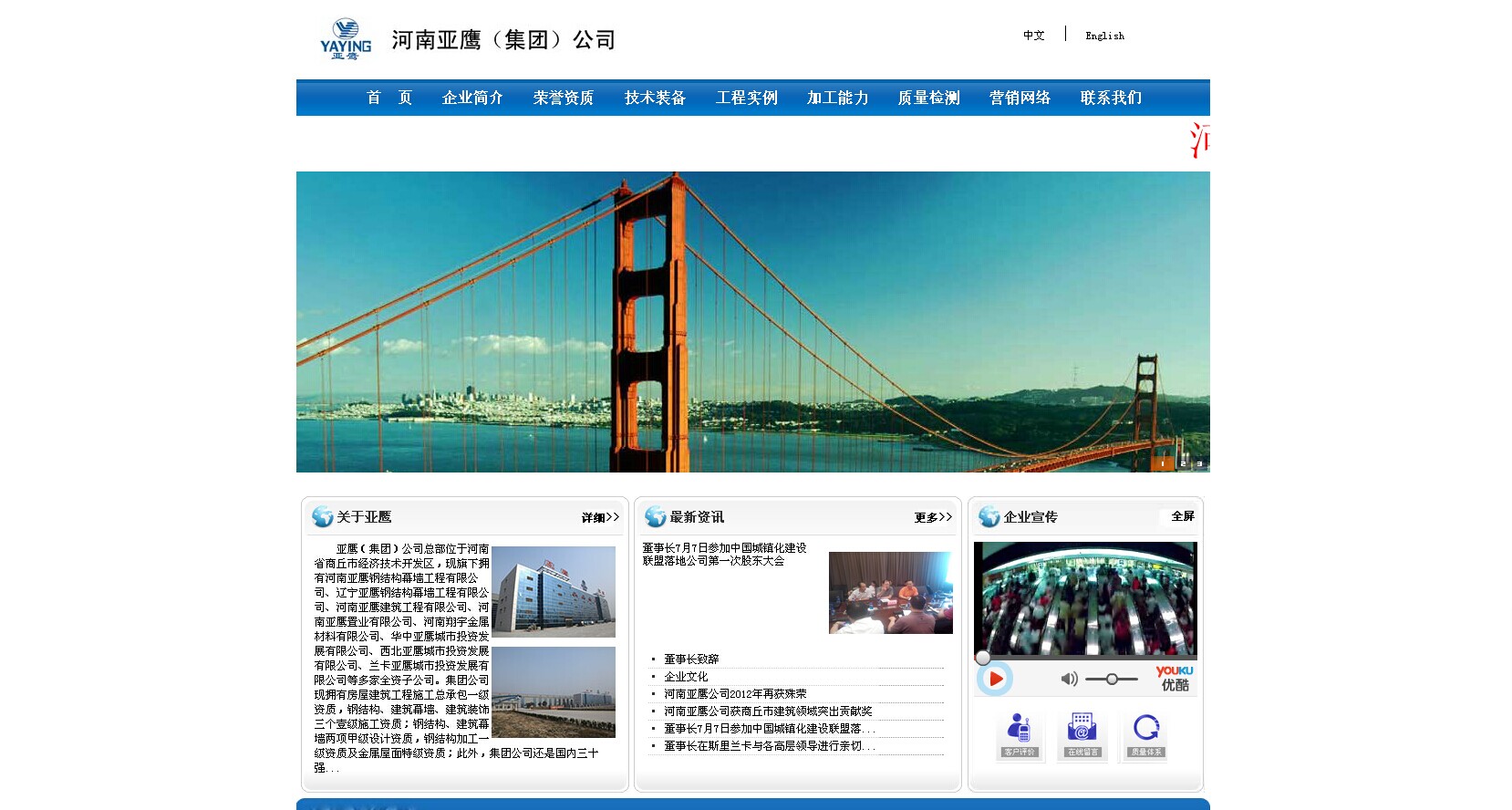The width and height of the screenshot is (1512, 810).
Task: Open 工程实例 menu item
Action: 746,98
